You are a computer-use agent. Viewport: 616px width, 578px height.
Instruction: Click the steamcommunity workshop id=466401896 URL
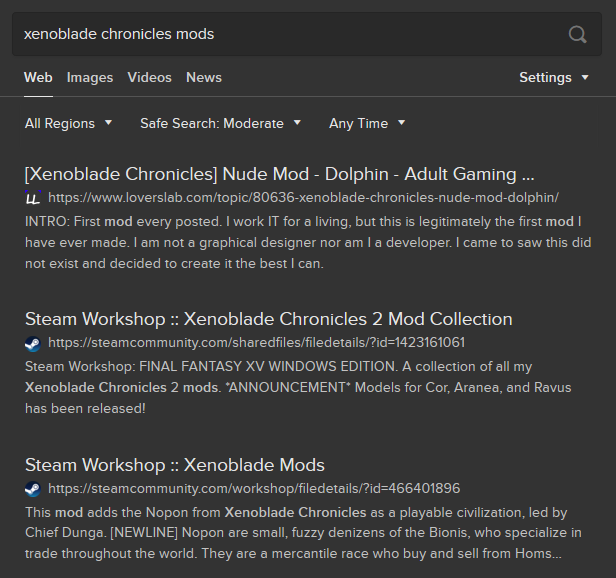click(x=254, y=488)
